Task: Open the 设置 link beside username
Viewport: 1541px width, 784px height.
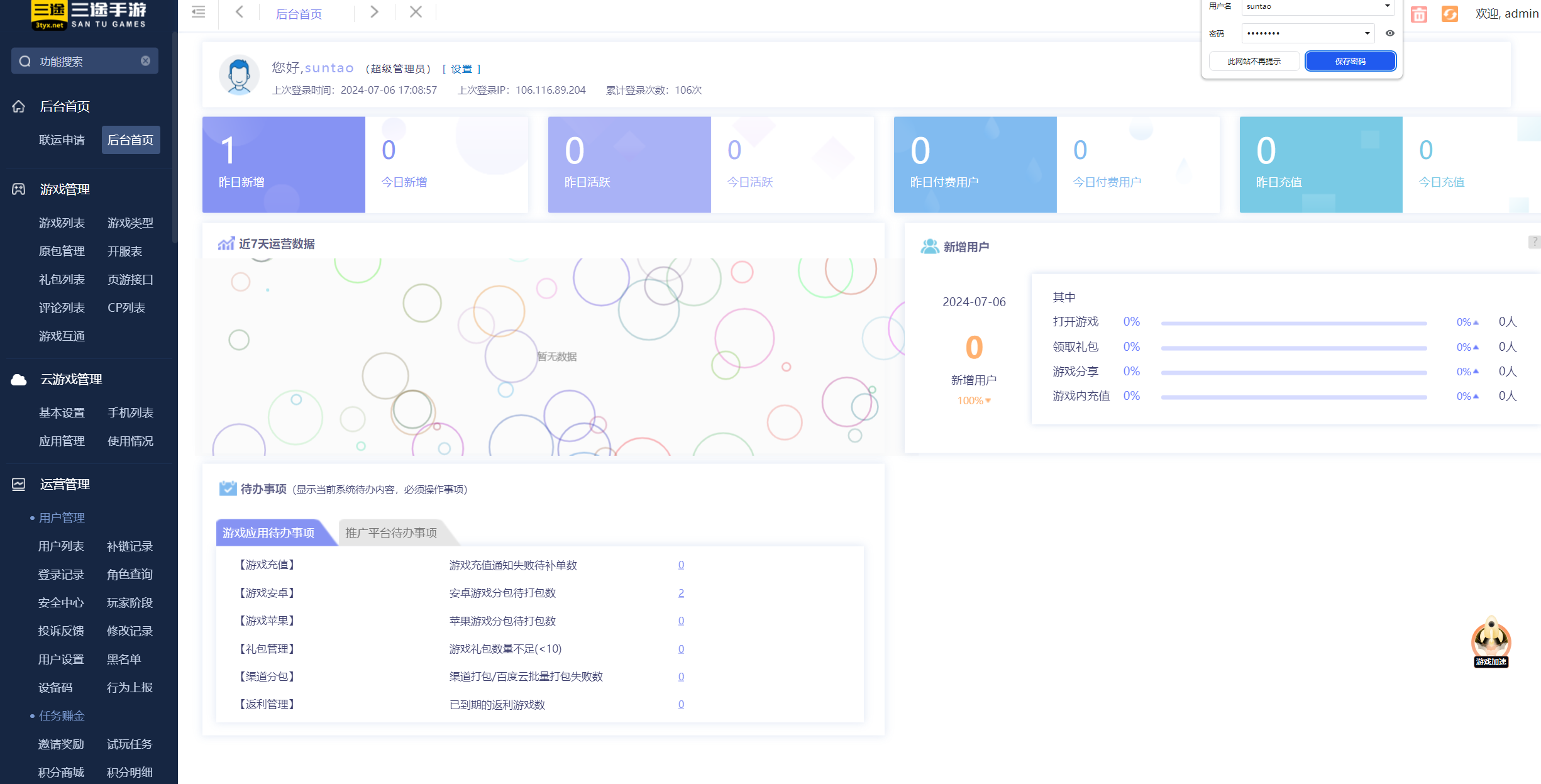Action: (x=461, y=69)
